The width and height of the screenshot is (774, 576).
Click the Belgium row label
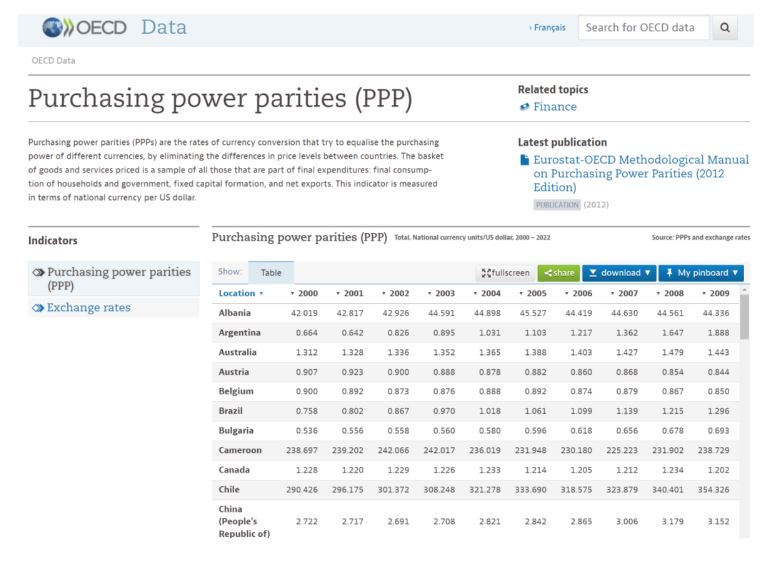(236, 391)
